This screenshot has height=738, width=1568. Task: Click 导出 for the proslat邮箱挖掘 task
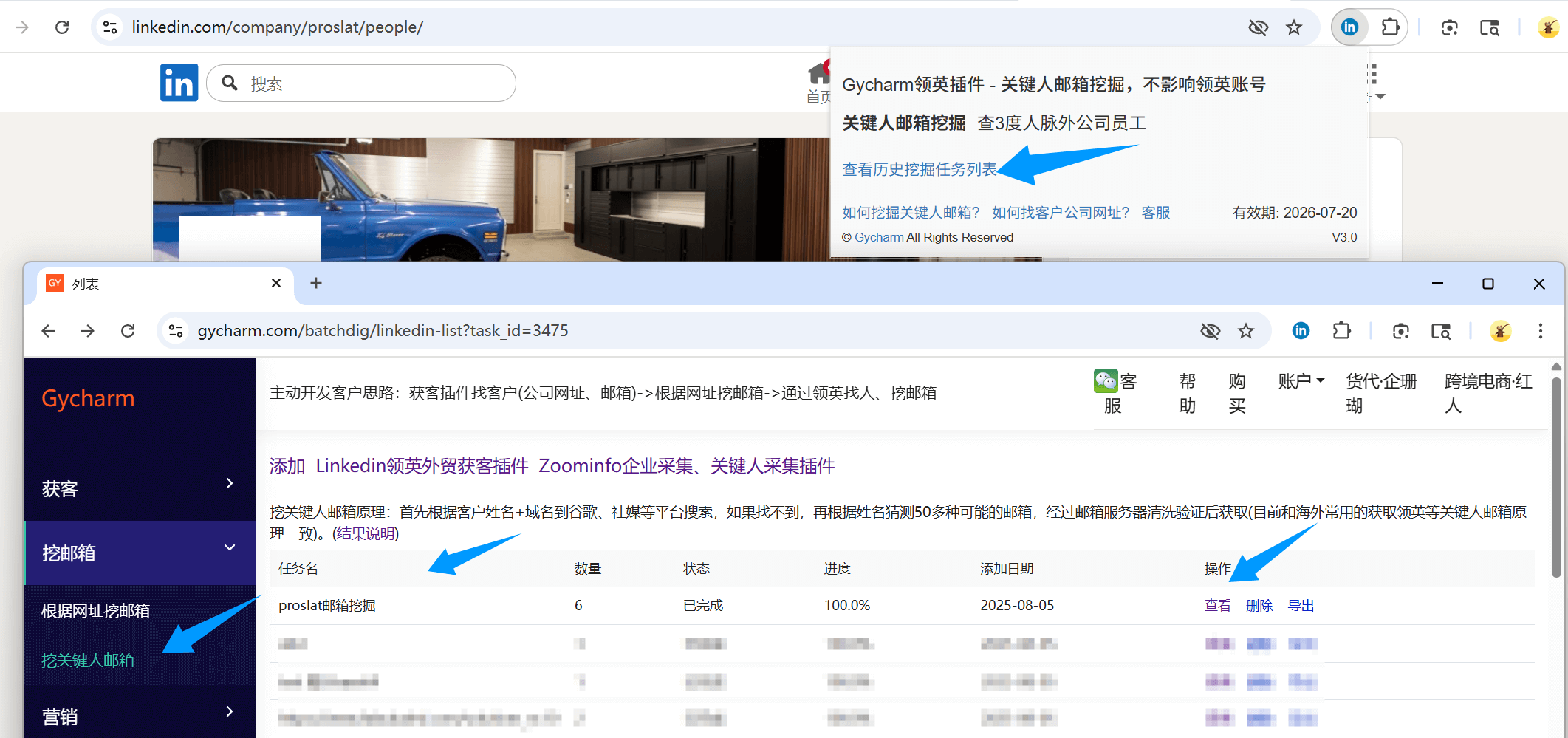coord(1301,606)
